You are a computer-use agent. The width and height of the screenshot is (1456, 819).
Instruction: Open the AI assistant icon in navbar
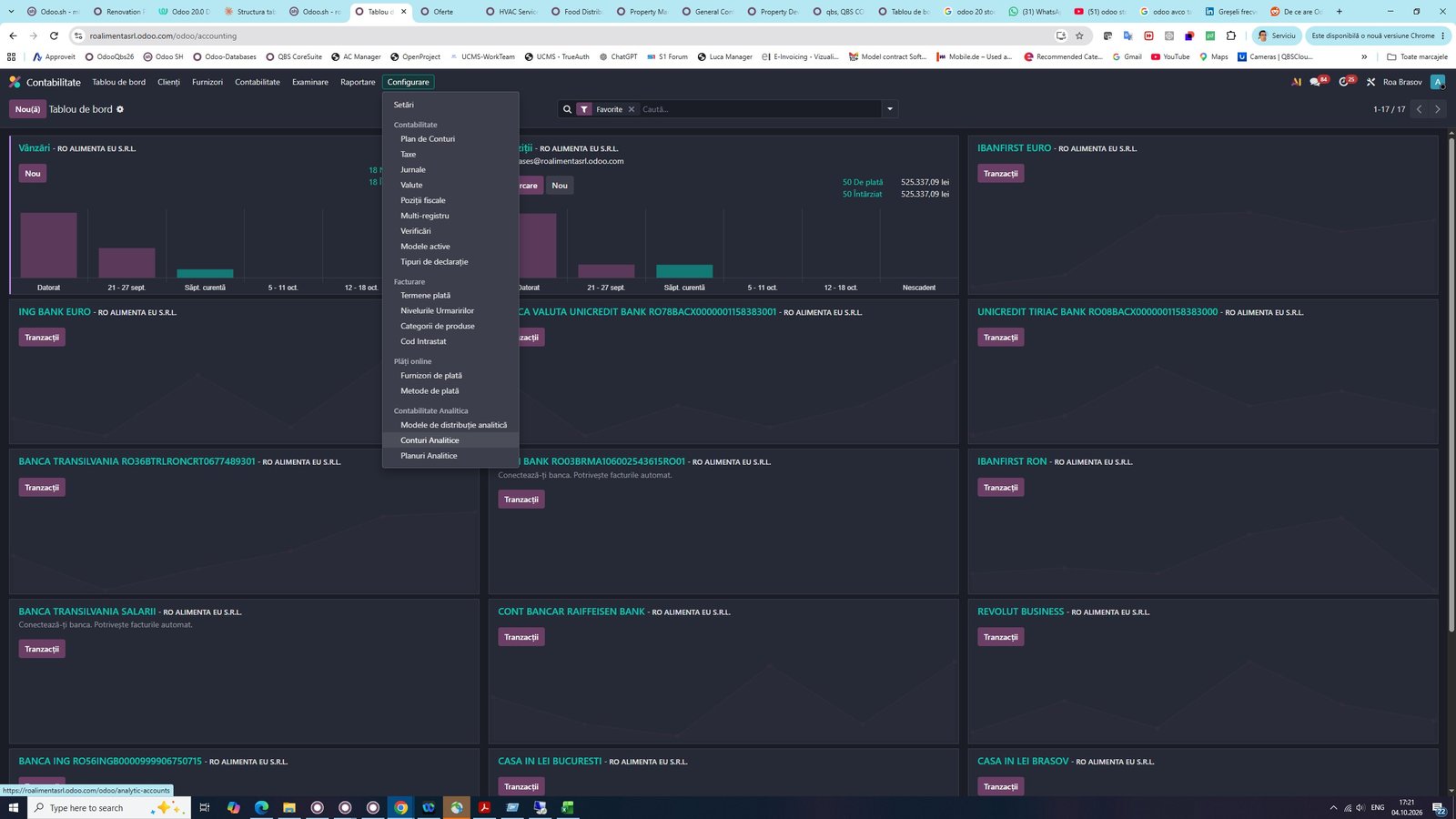[x=1296, y=82]
